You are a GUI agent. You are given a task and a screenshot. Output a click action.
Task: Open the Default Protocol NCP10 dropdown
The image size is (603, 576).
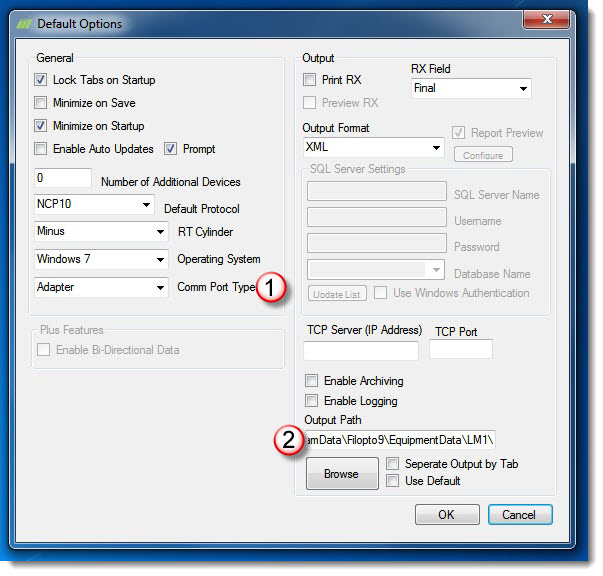pos(94,204)
